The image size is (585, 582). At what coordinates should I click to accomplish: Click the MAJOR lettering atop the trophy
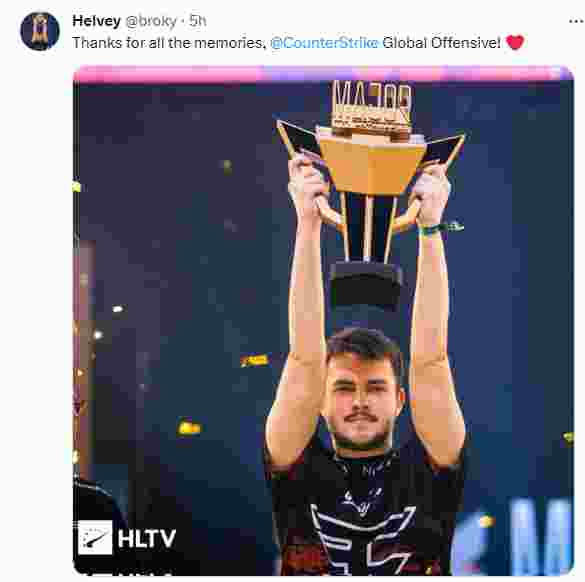pos(372,96)
